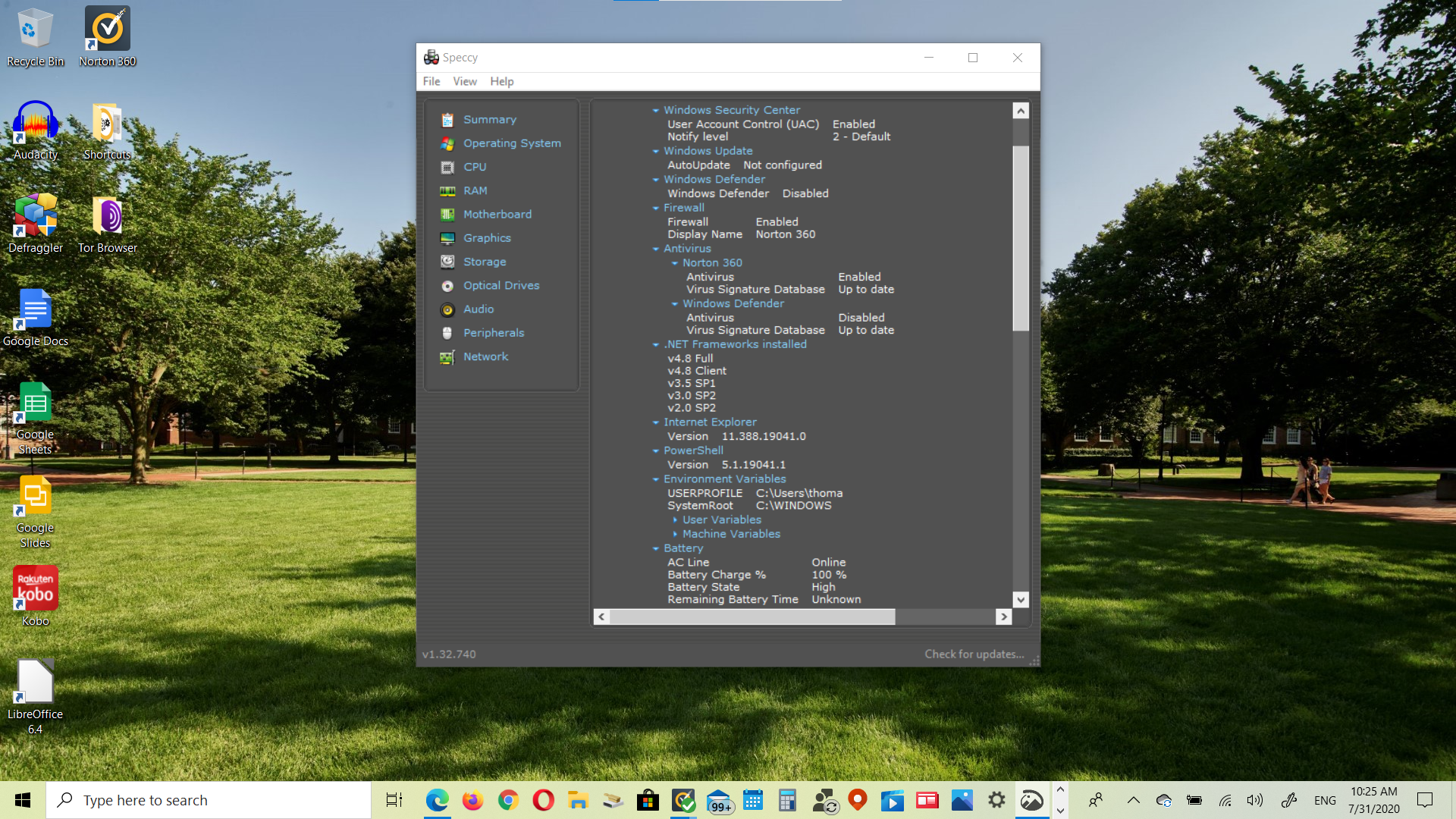
Task: Click in the taskbar search box
Action: pos(209,800)
